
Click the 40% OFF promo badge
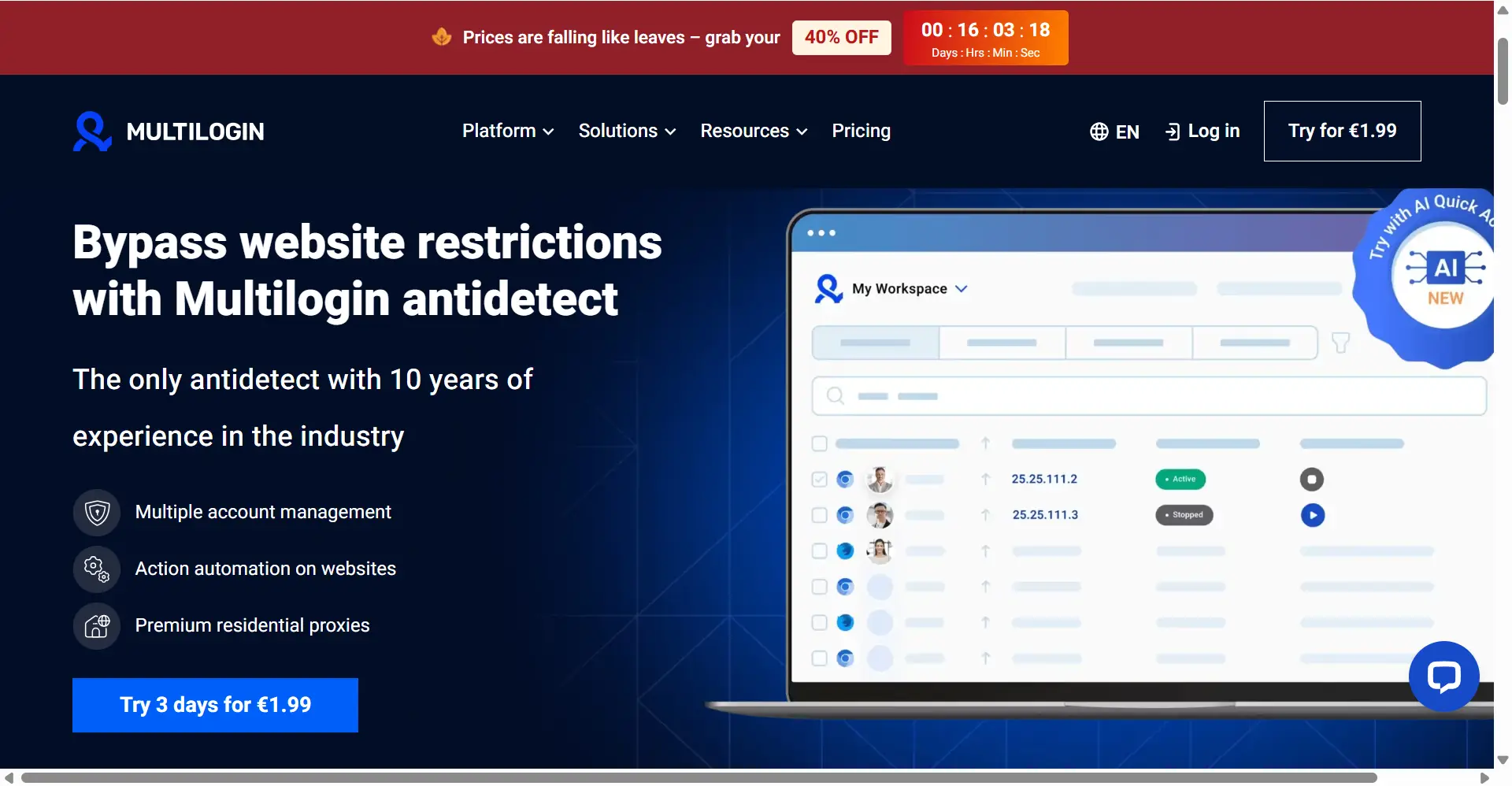[x=842, y=37]
